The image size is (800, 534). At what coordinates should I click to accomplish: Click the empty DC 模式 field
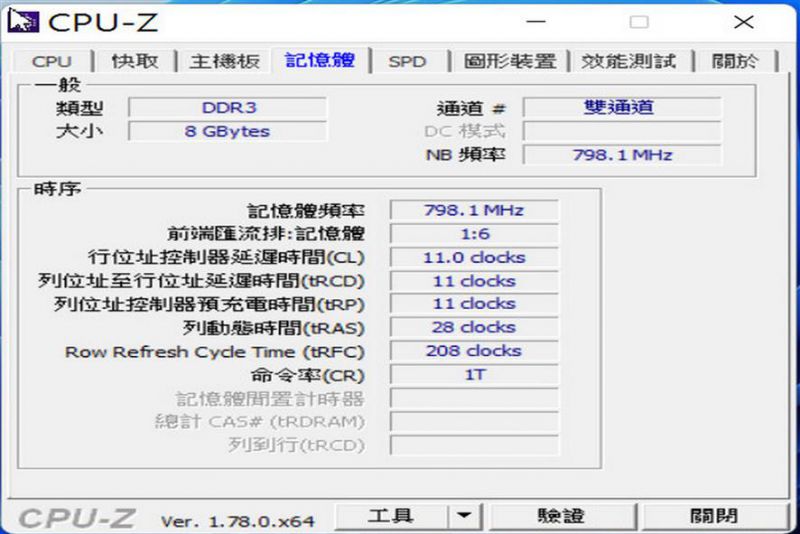(x=622, y=131)
